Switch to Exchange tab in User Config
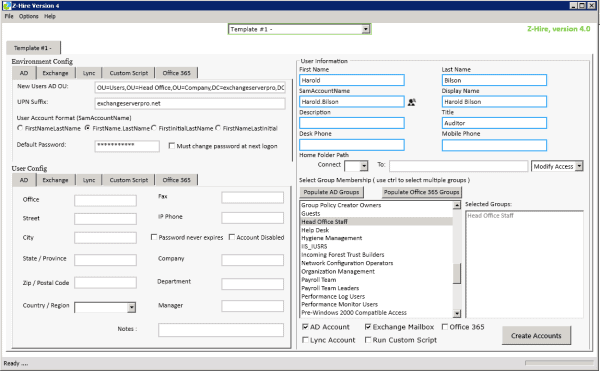The width and height of the screenshot is (600, 371). 55,180
